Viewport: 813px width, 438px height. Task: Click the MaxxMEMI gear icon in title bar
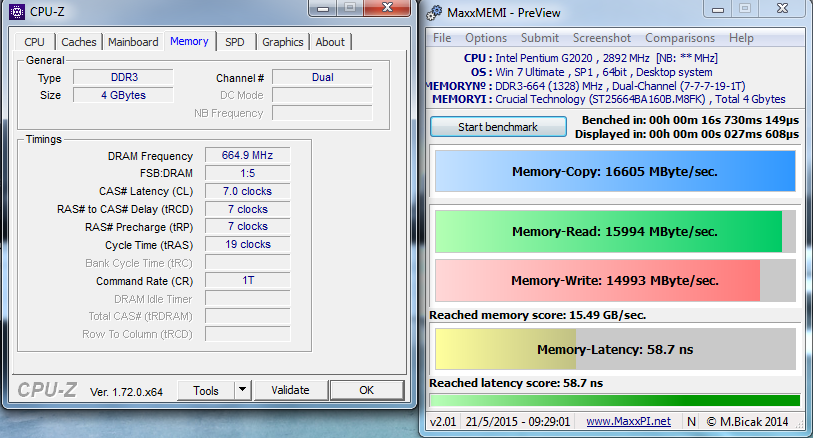434,13
